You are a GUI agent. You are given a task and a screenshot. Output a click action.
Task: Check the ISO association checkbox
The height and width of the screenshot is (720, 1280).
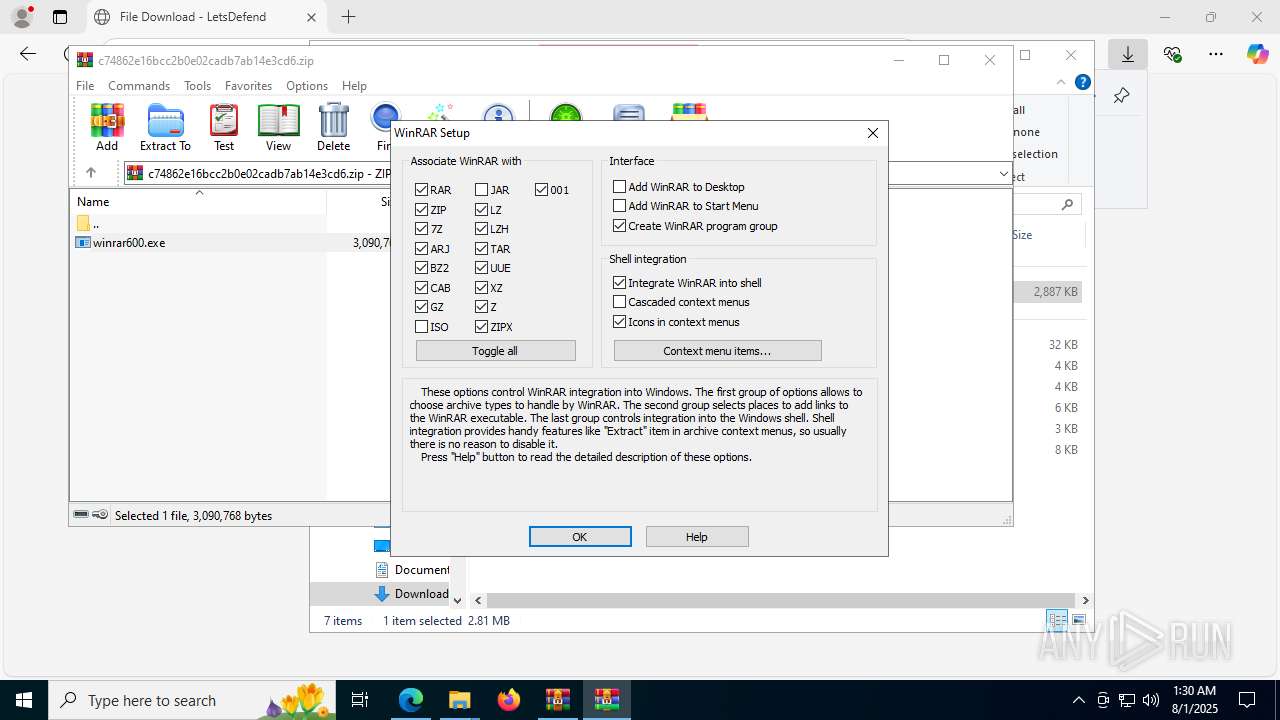click(x=421, y=326)
